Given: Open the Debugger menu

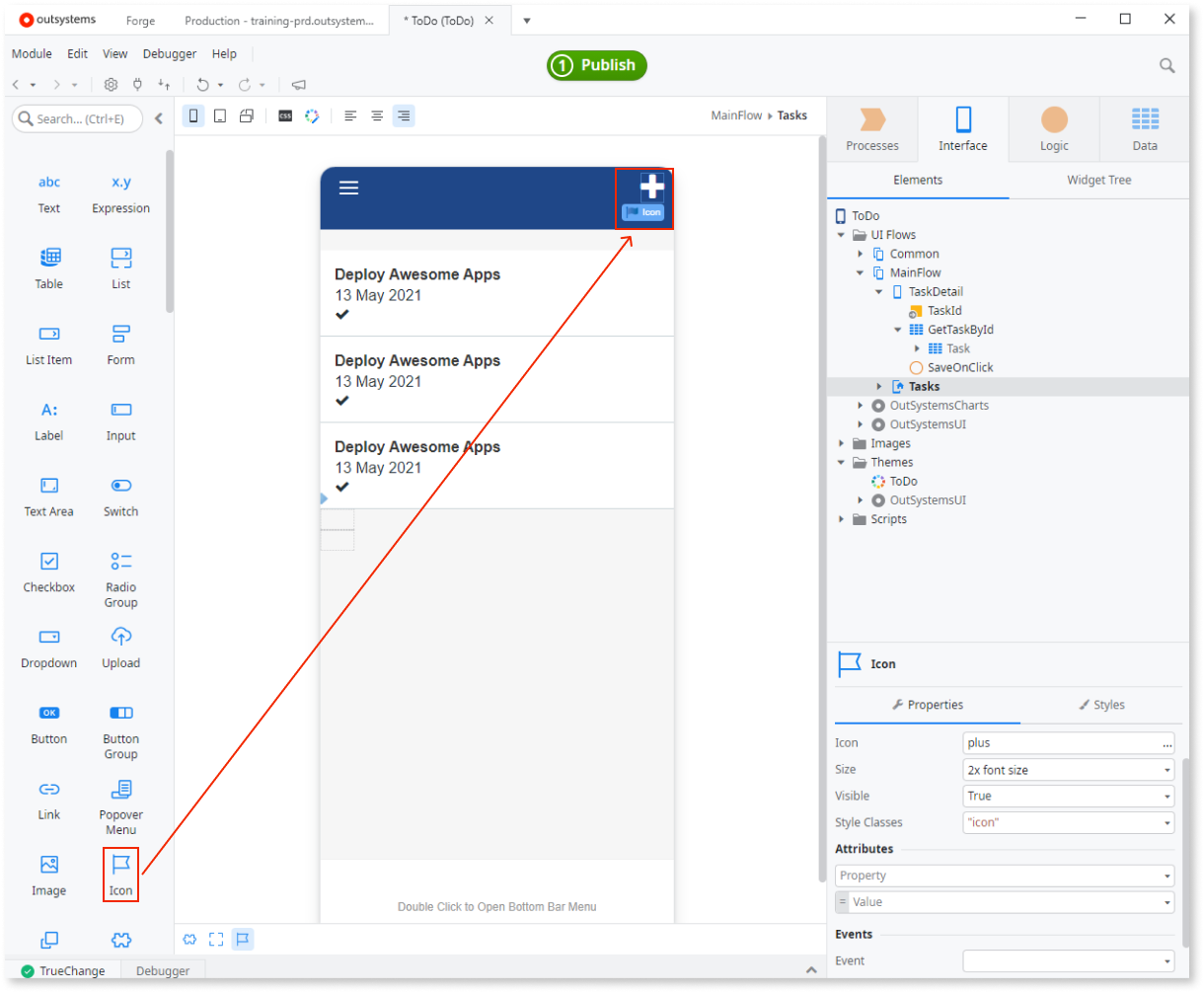Looking at the screenshot, I should (169, 53).
